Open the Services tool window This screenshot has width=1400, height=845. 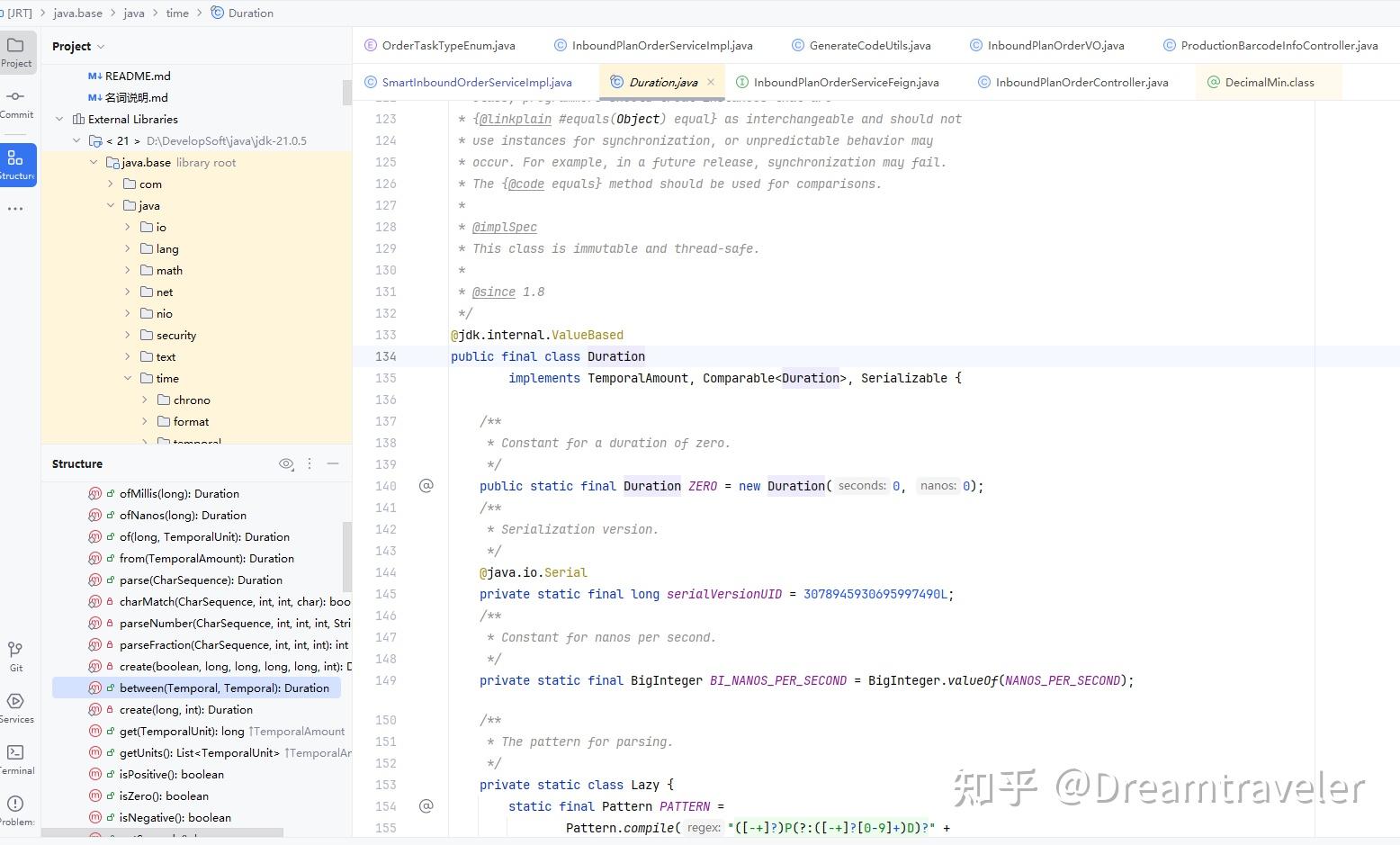click(15, 708)
